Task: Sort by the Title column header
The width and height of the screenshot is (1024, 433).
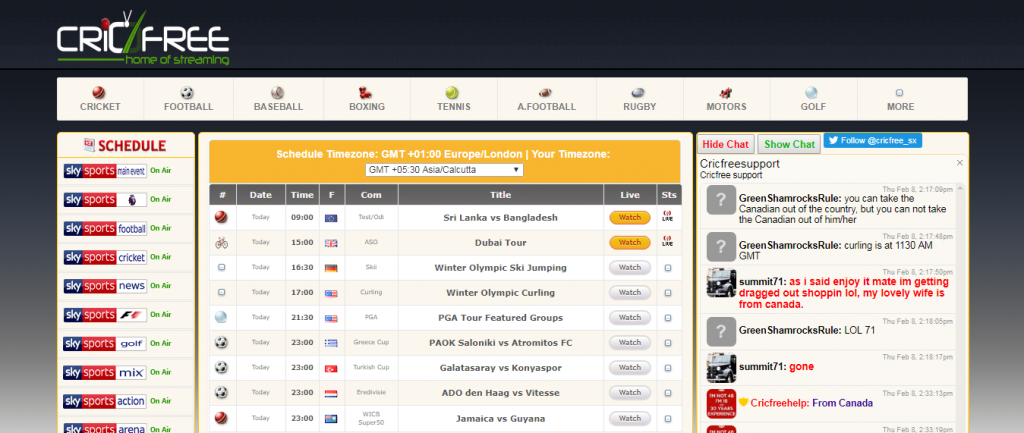Action: click(x=501, y=195)
